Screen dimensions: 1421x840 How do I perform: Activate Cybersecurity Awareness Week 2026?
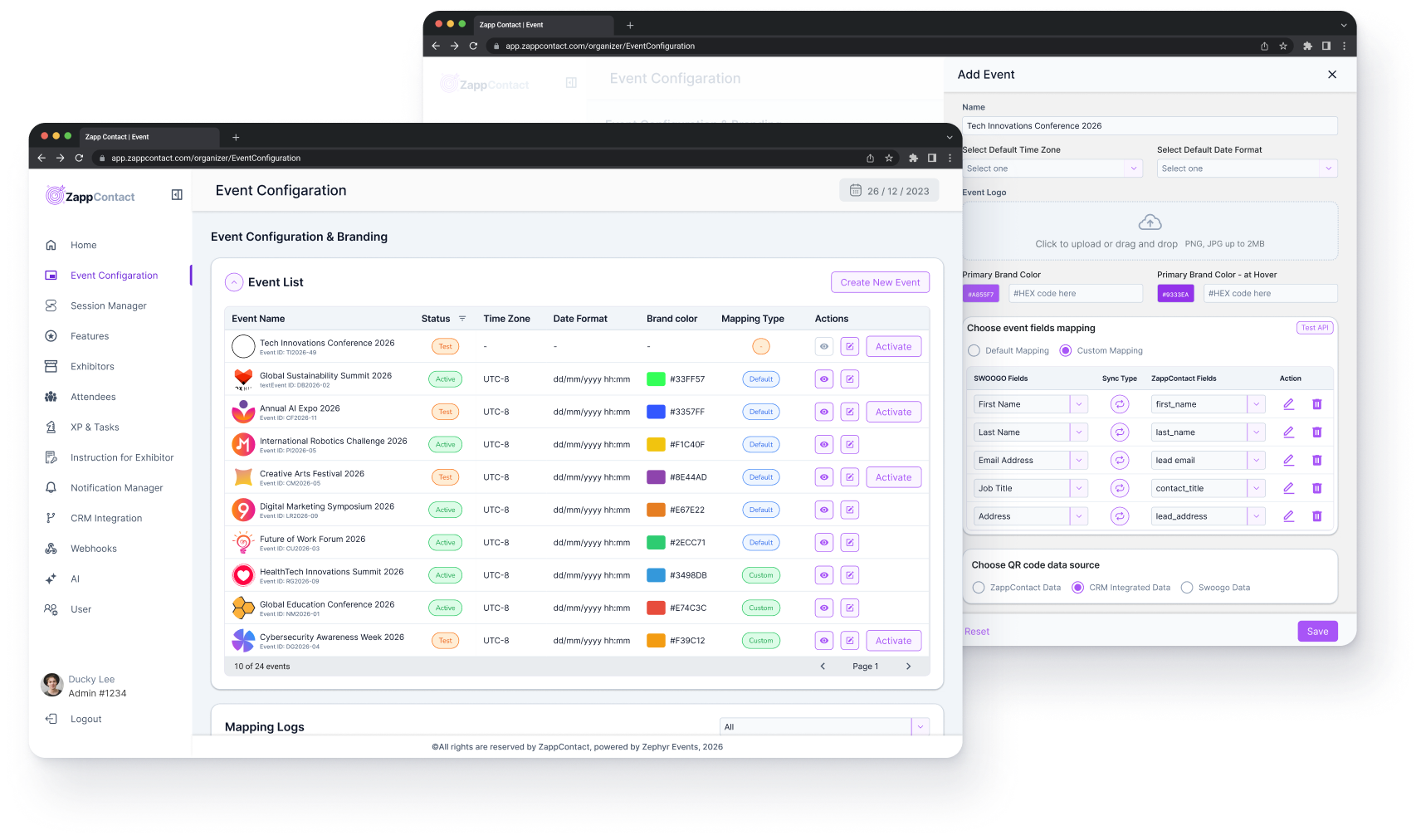tap(893, 641)
